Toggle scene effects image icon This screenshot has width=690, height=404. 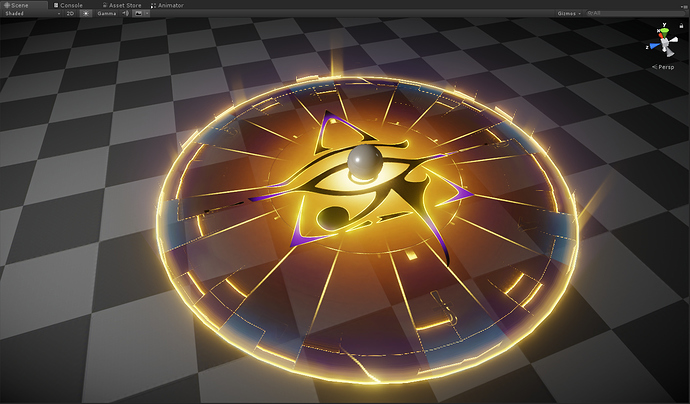(x=138, y=14)
